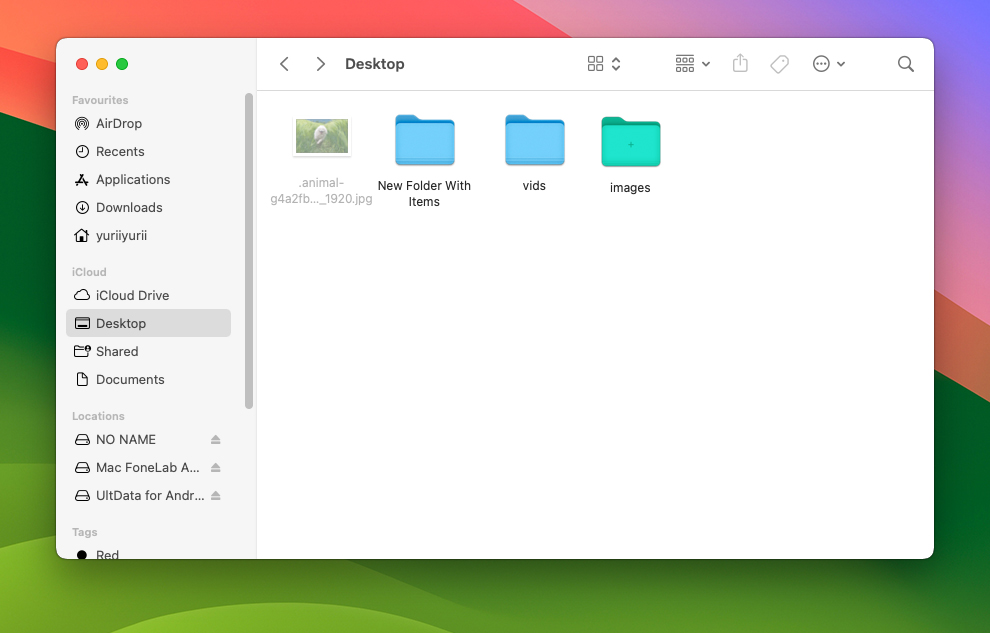The height and width of the screenshot is (633, 990).
Task: Open Recents in the sidebar
Action: [x=148, y=151]
